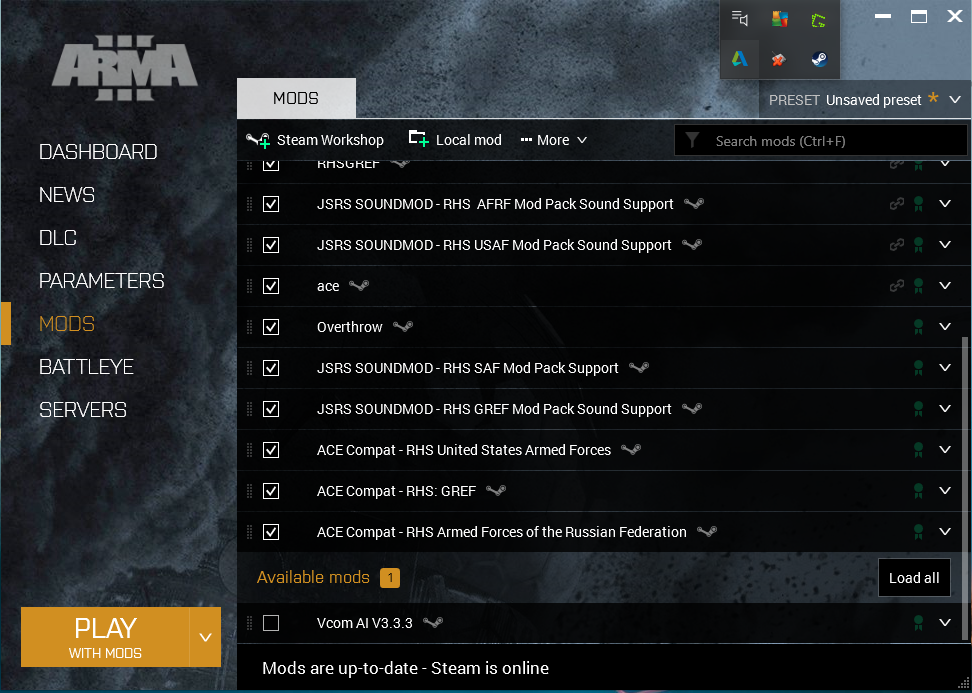Uncheck the Overthrow mod checkbox
972x693 pixels.
point(271,327)
